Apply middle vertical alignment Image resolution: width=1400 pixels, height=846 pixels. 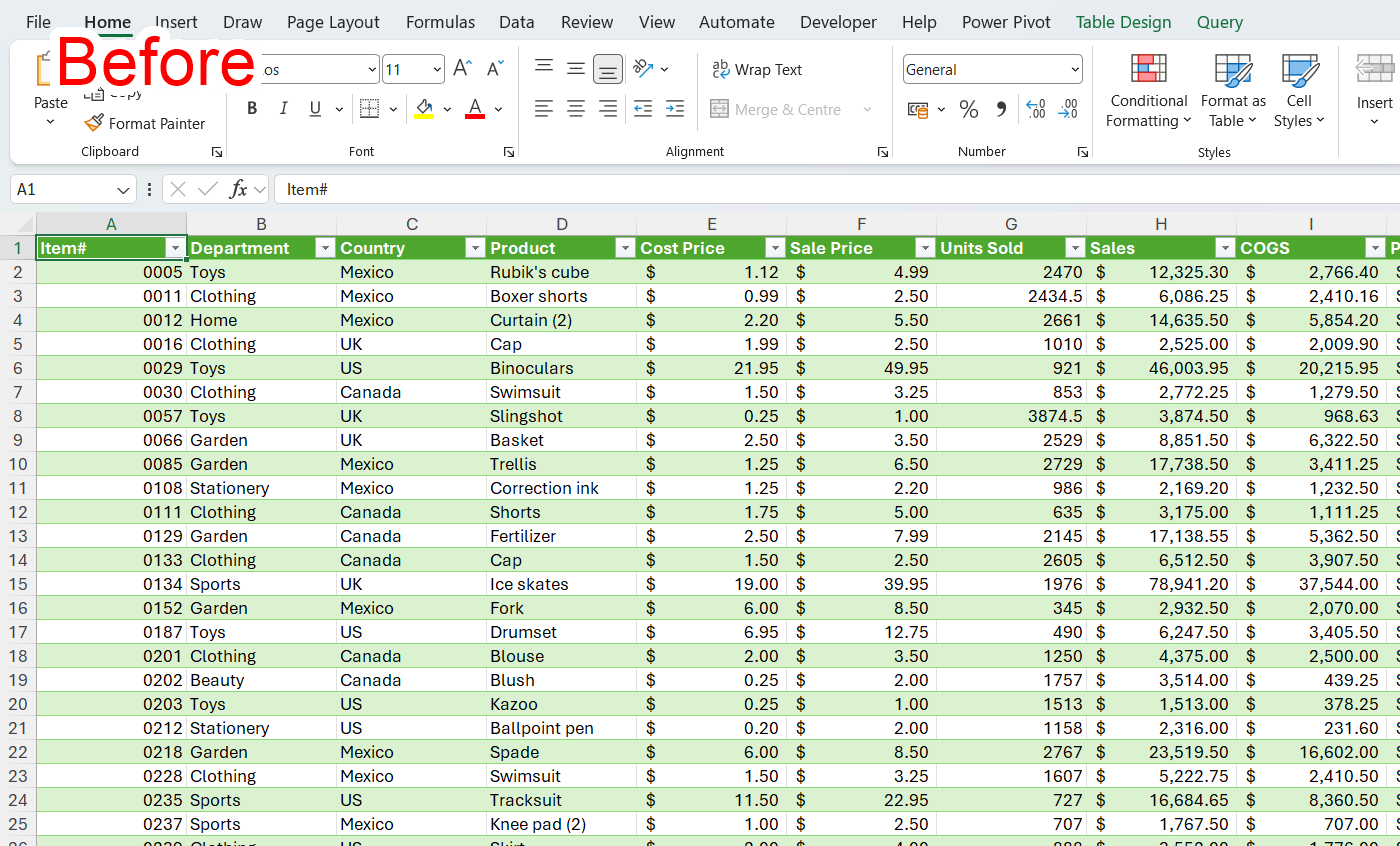[576, 68]
